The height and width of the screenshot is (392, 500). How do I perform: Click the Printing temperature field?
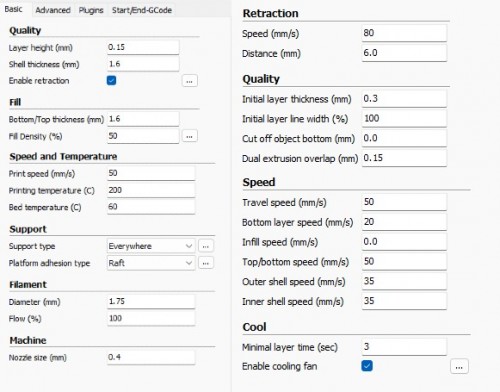point(151,190)
